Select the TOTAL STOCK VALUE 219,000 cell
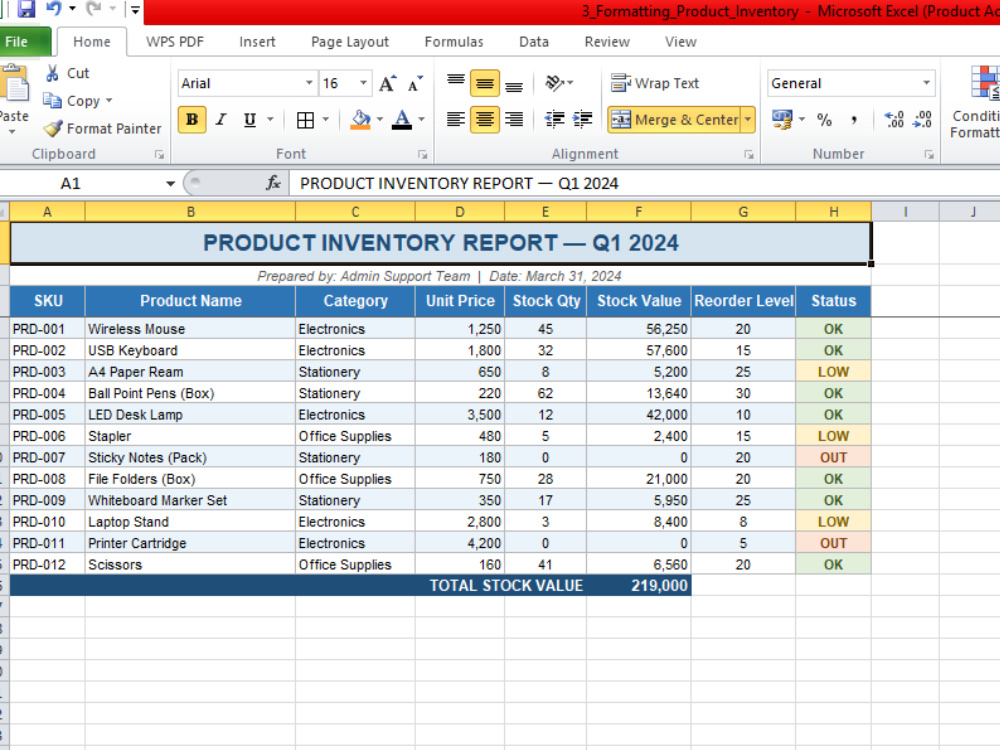1000x750 pixels. pyautogui.click(x=638, y=585)
